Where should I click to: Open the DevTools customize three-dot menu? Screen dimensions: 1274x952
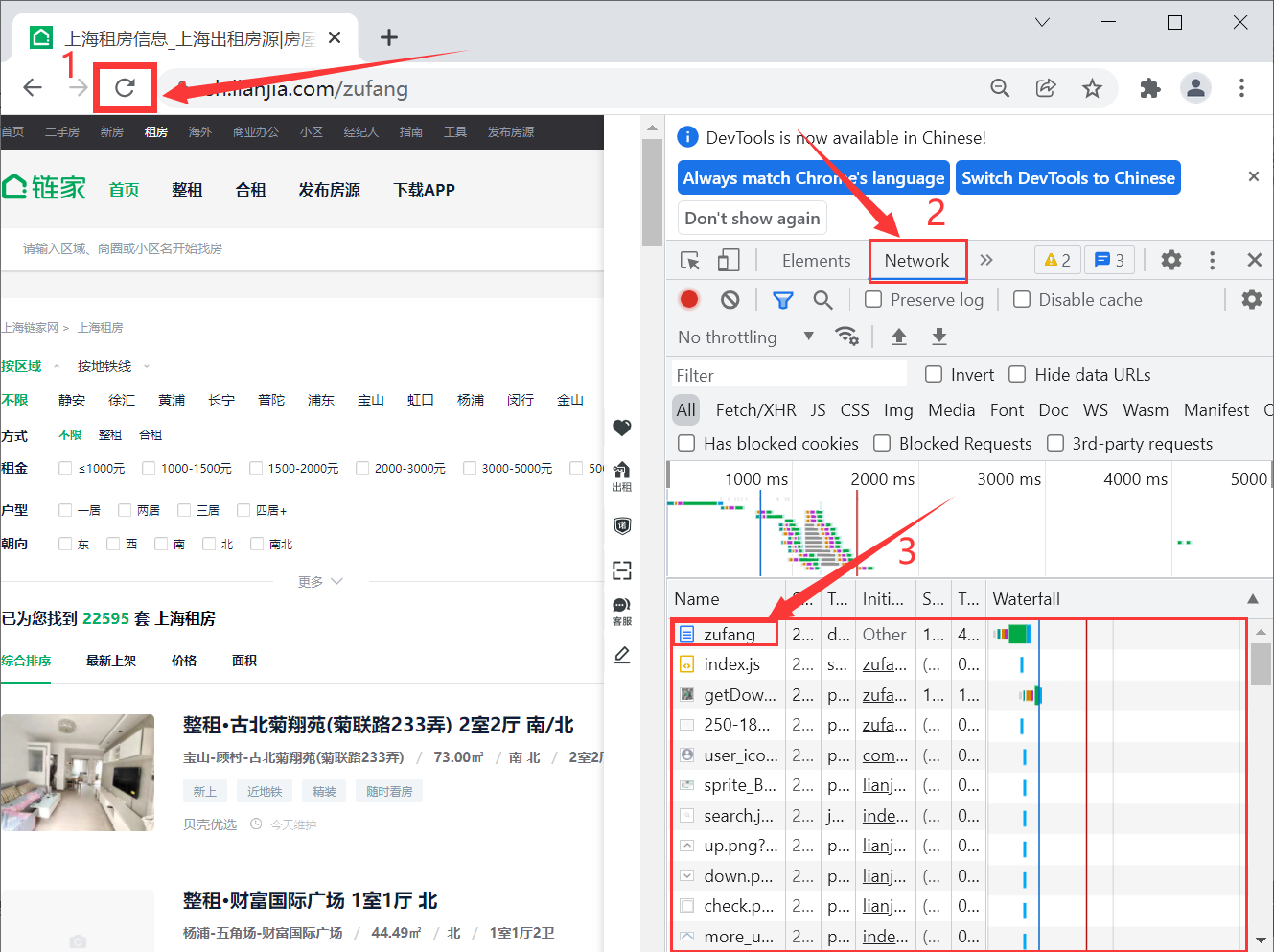click(x=1212, y=260)
